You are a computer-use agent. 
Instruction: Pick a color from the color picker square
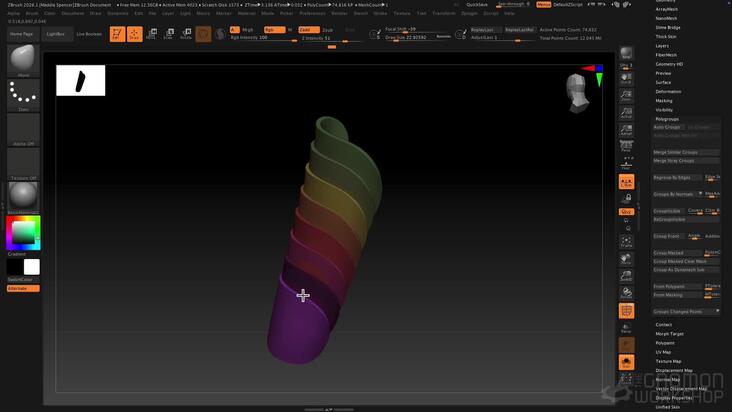coord(23,232)
